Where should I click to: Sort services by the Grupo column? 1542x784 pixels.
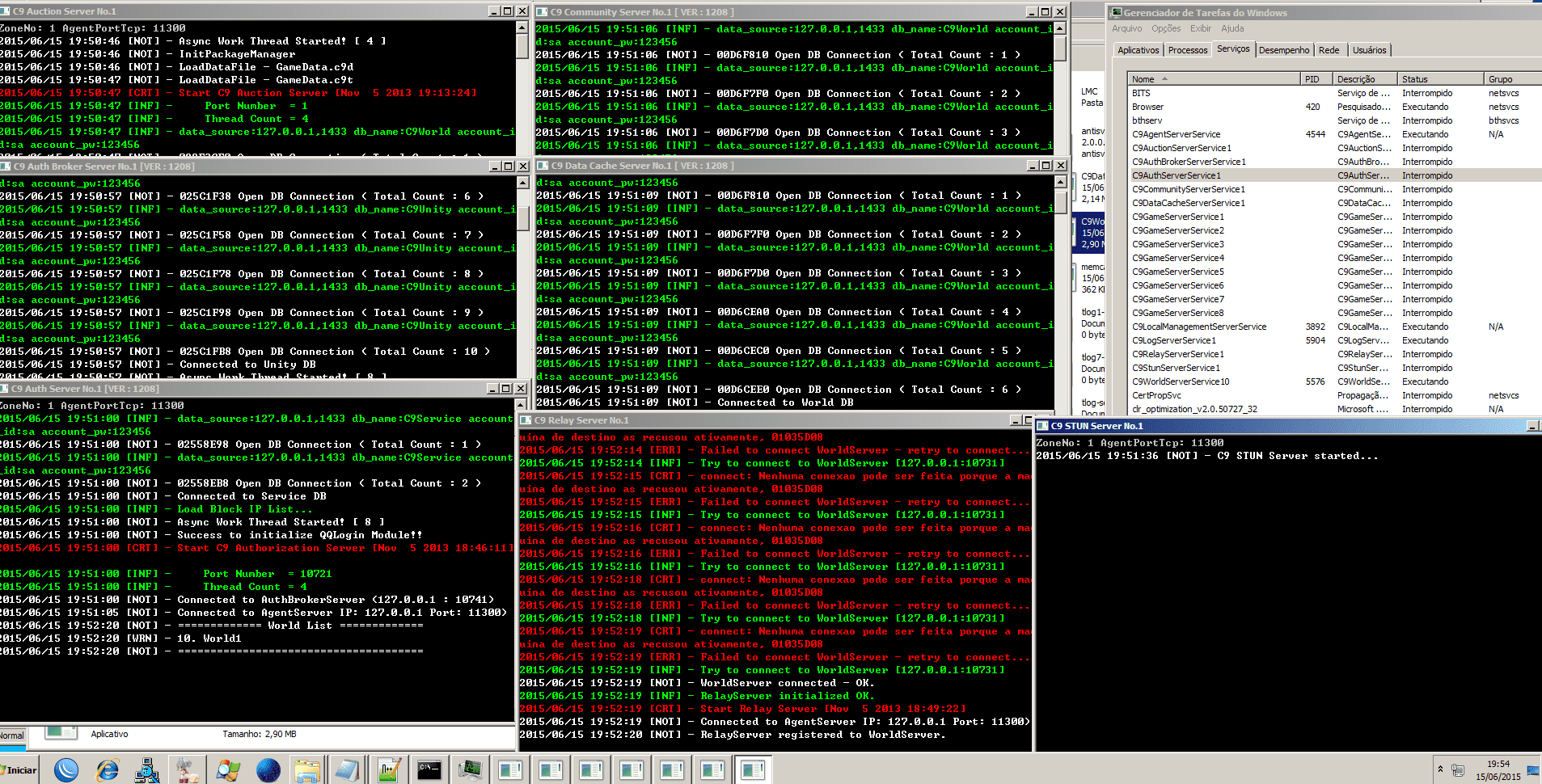[1513, 79]
